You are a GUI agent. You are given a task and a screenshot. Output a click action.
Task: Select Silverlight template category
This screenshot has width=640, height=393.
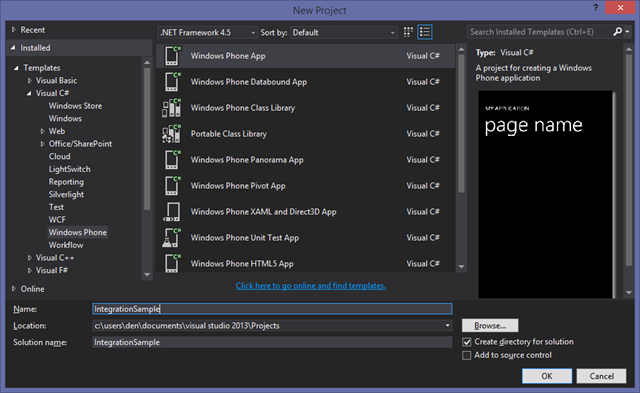pos(66,194)
